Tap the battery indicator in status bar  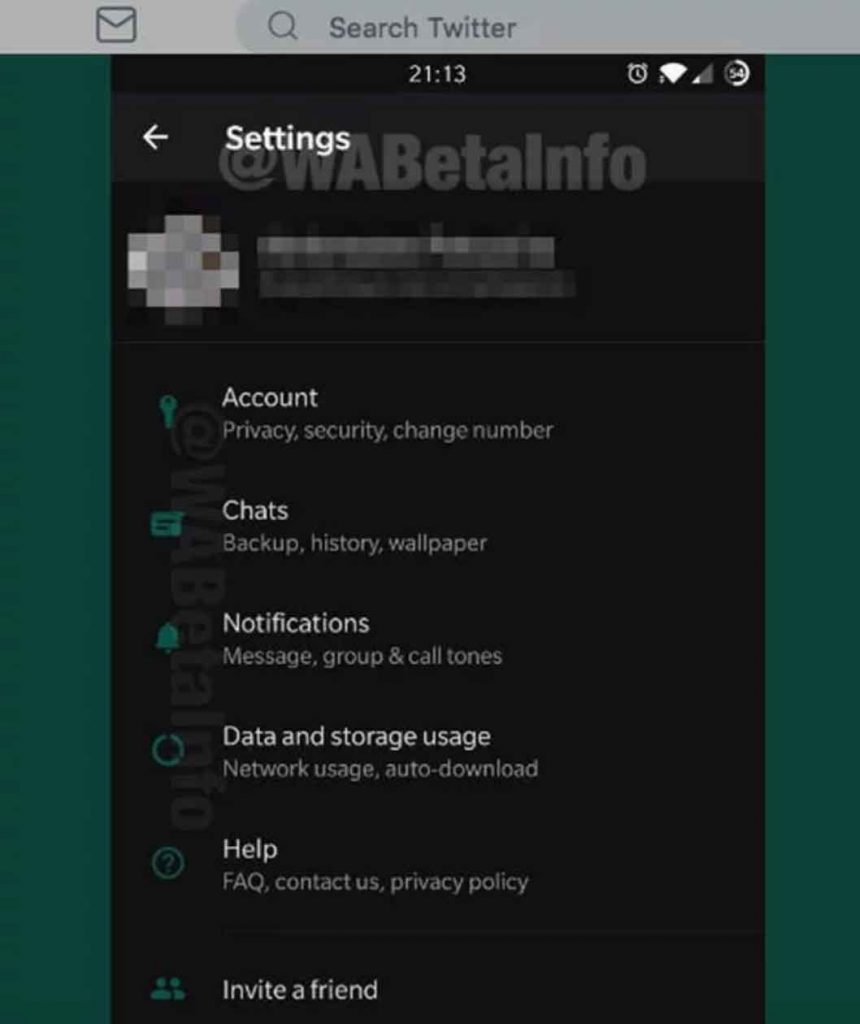coord(737,73)
